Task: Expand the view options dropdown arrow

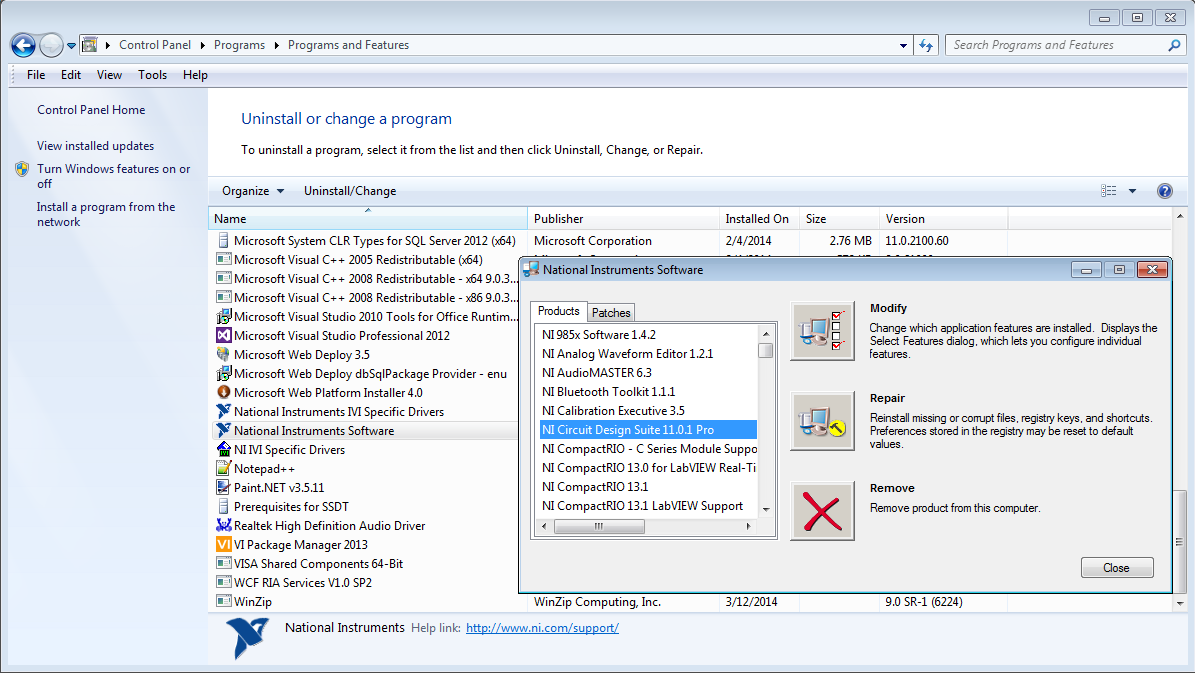Action: click(x=1133, y=191)
